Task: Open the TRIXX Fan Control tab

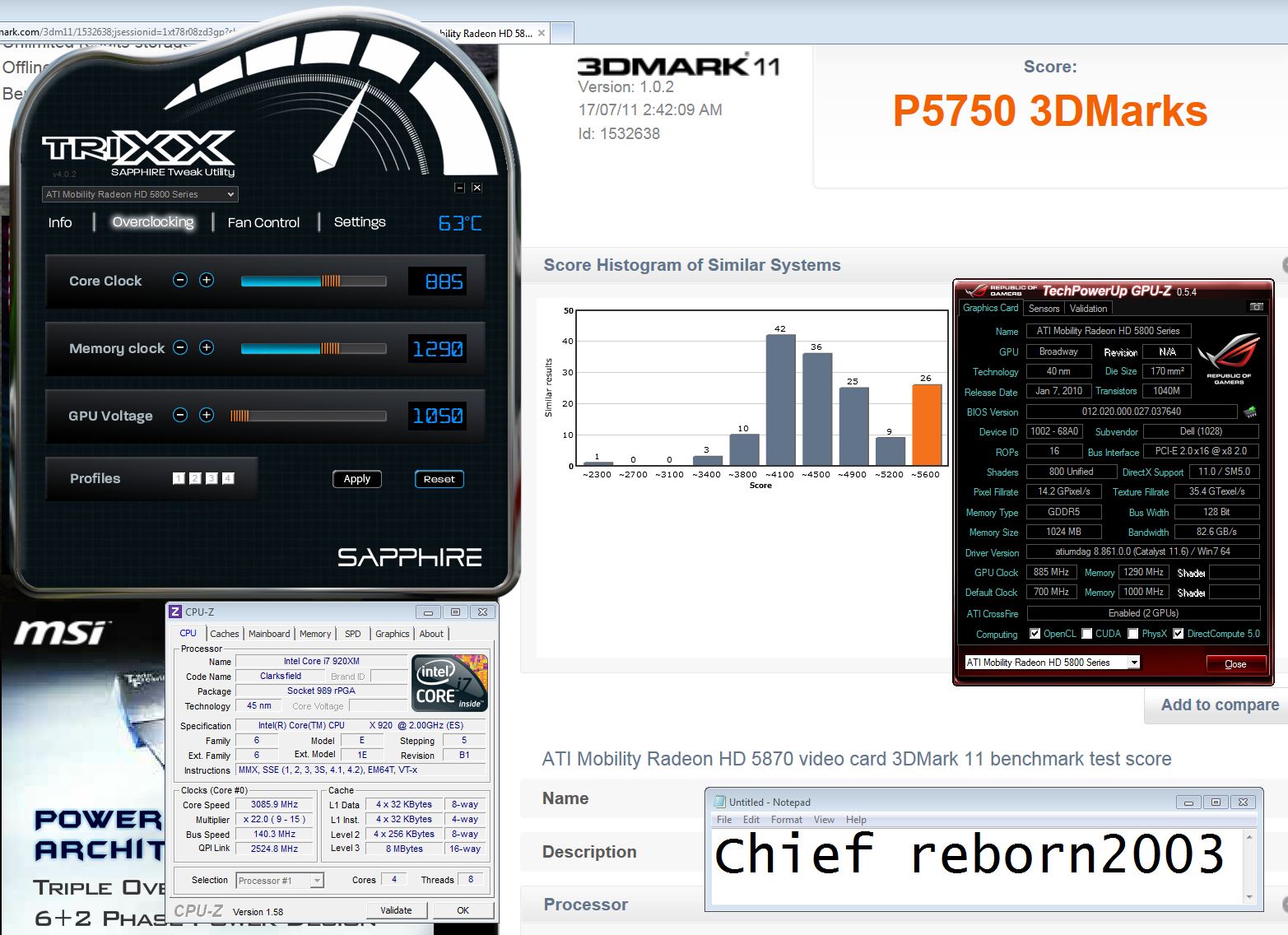Action: pos(263,222)
